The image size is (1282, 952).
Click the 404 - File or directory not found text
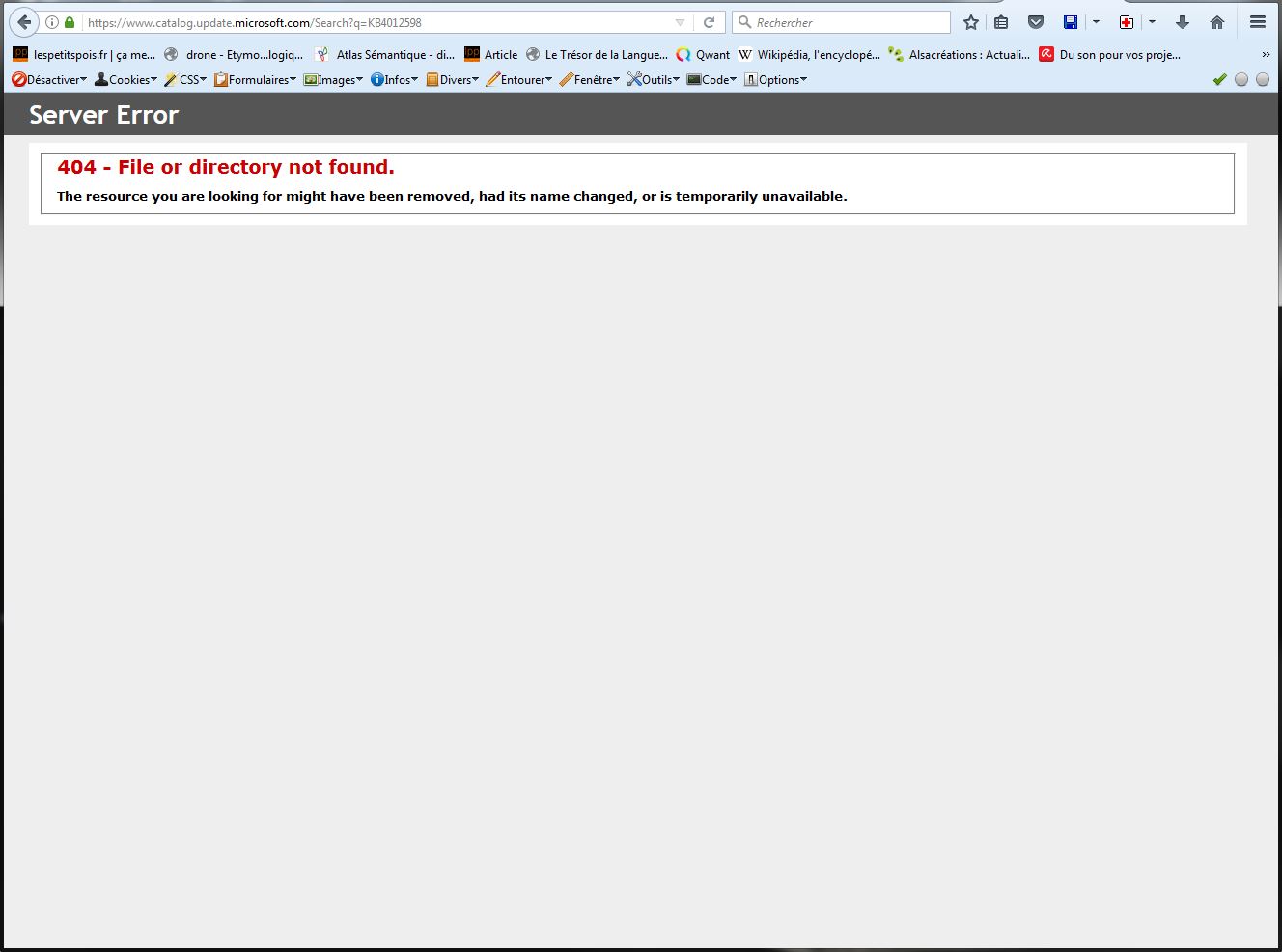click(x=226, y=167)
